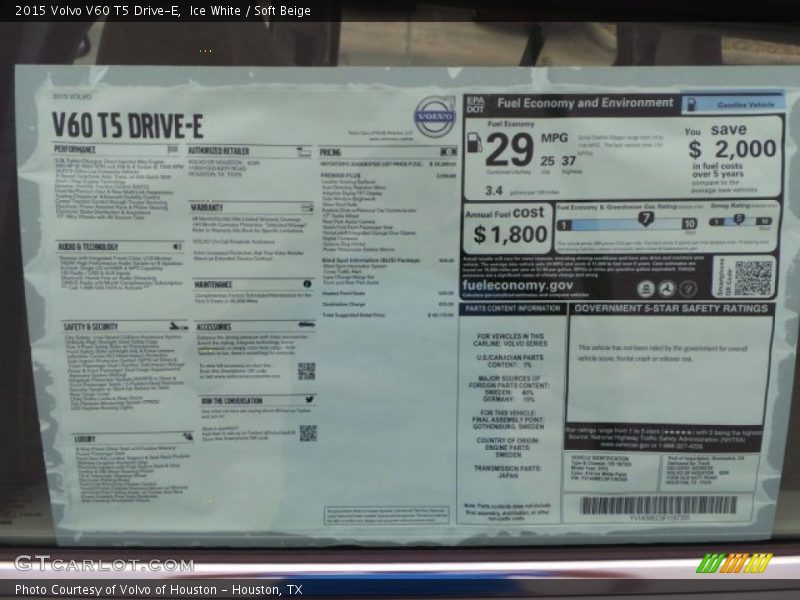Click the ACCESSORIES section heading
This screenshot has height=600, width=800.
214,327
